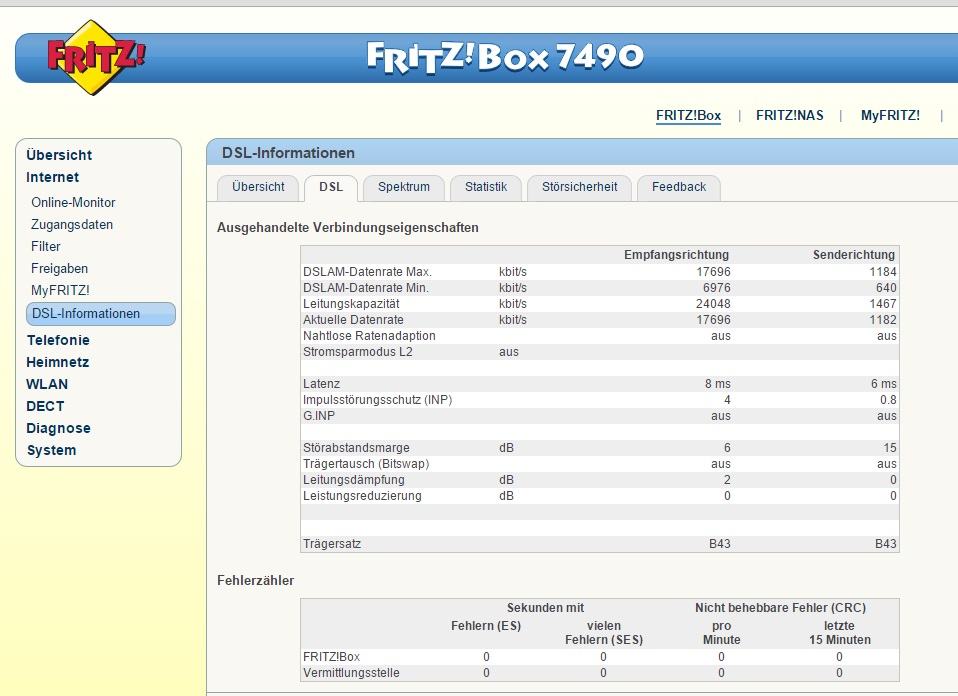Click the Aktuelle Datenrate row label
The image size is (958, 696).
[353, 320]
